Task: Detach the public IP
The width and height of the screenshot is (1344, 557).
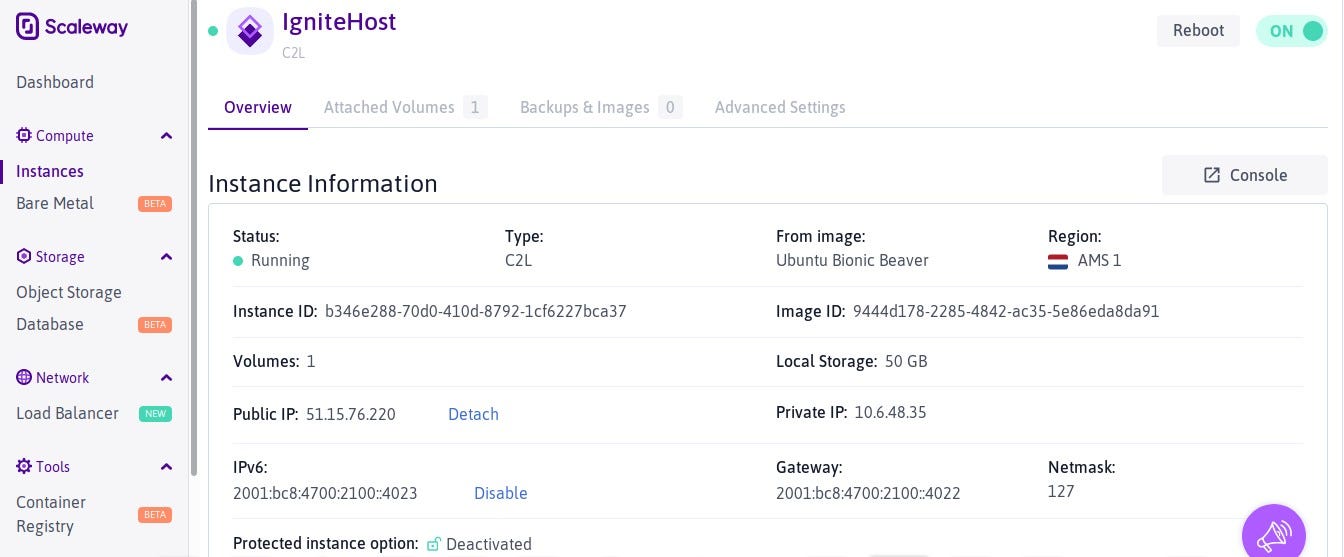Action: (473, 414)
